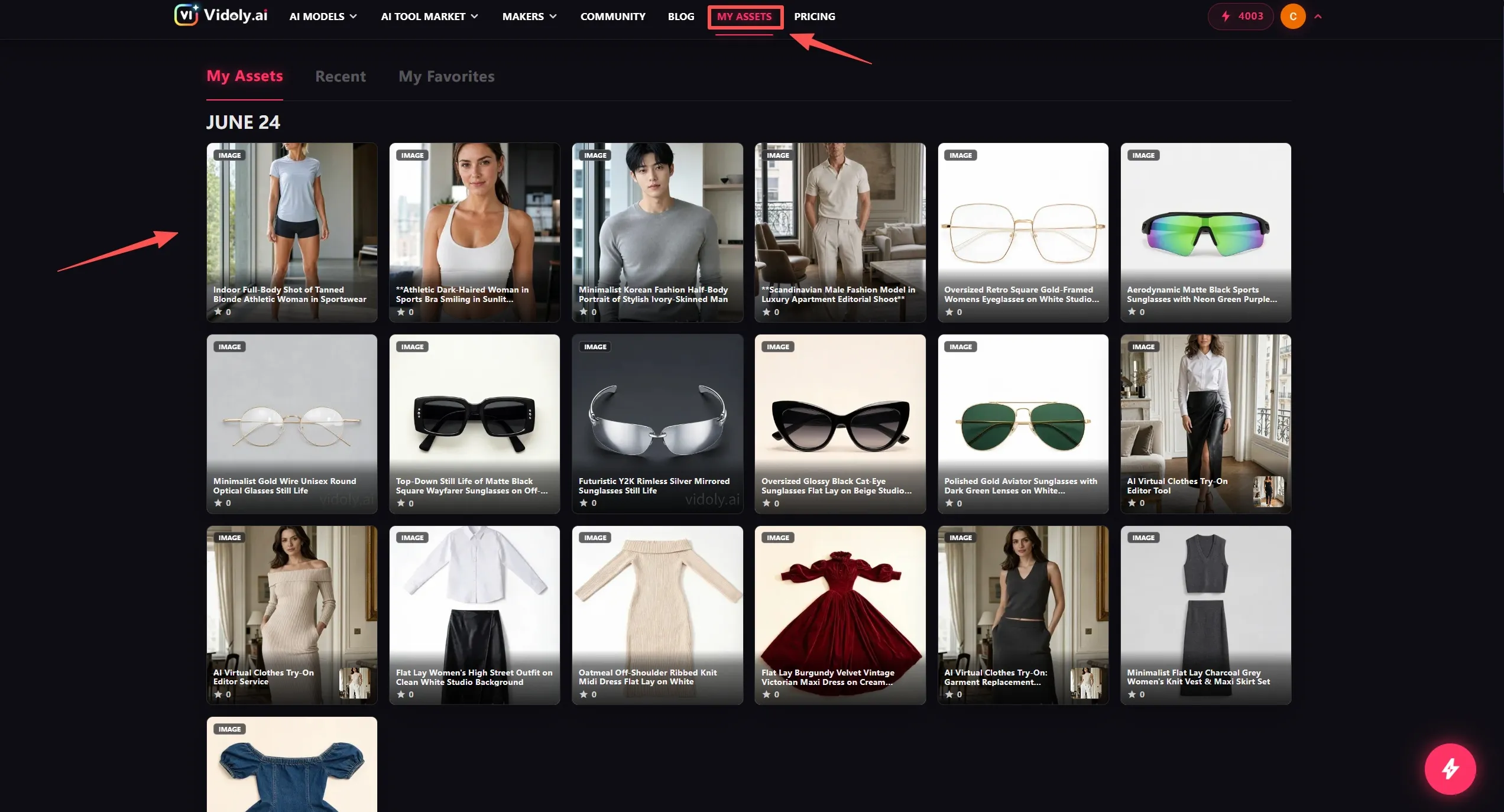This screenshot has height=812, width=1504.
Task: Star the AI Virtual Clothes Try-On Editor Service
Action: (x=218, y=694)
